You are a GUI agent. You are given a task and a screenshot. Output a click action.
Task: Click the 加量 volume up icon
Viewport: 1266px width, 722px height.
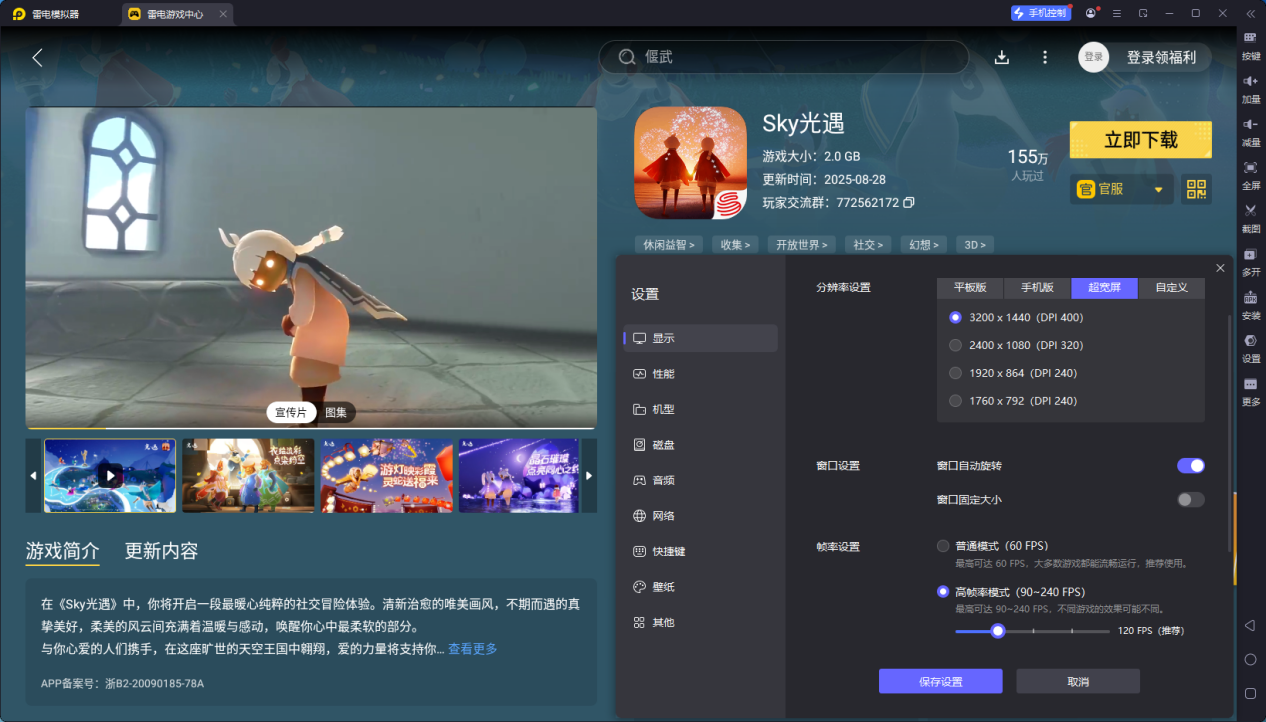coord(1250,81)
